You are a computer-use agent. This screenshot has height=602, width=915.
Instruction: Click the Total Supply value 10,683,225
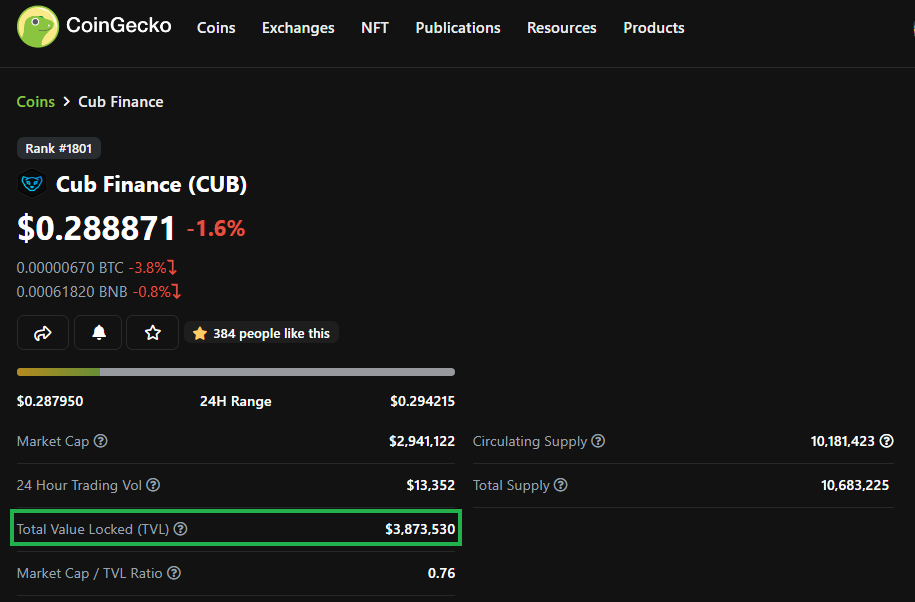(855, 485)
